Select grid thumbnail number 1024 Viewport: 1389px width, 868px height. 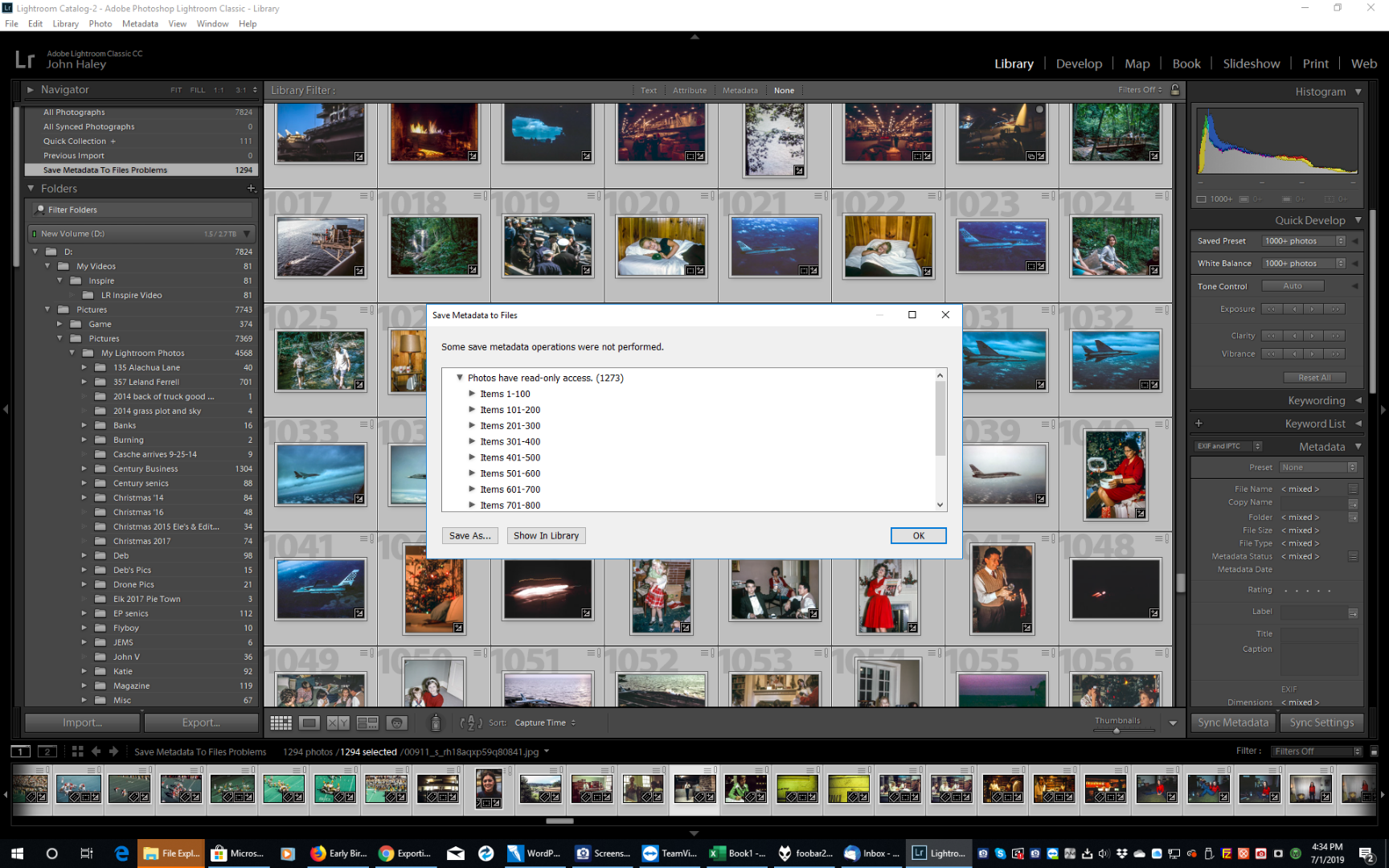(1116, 246)
